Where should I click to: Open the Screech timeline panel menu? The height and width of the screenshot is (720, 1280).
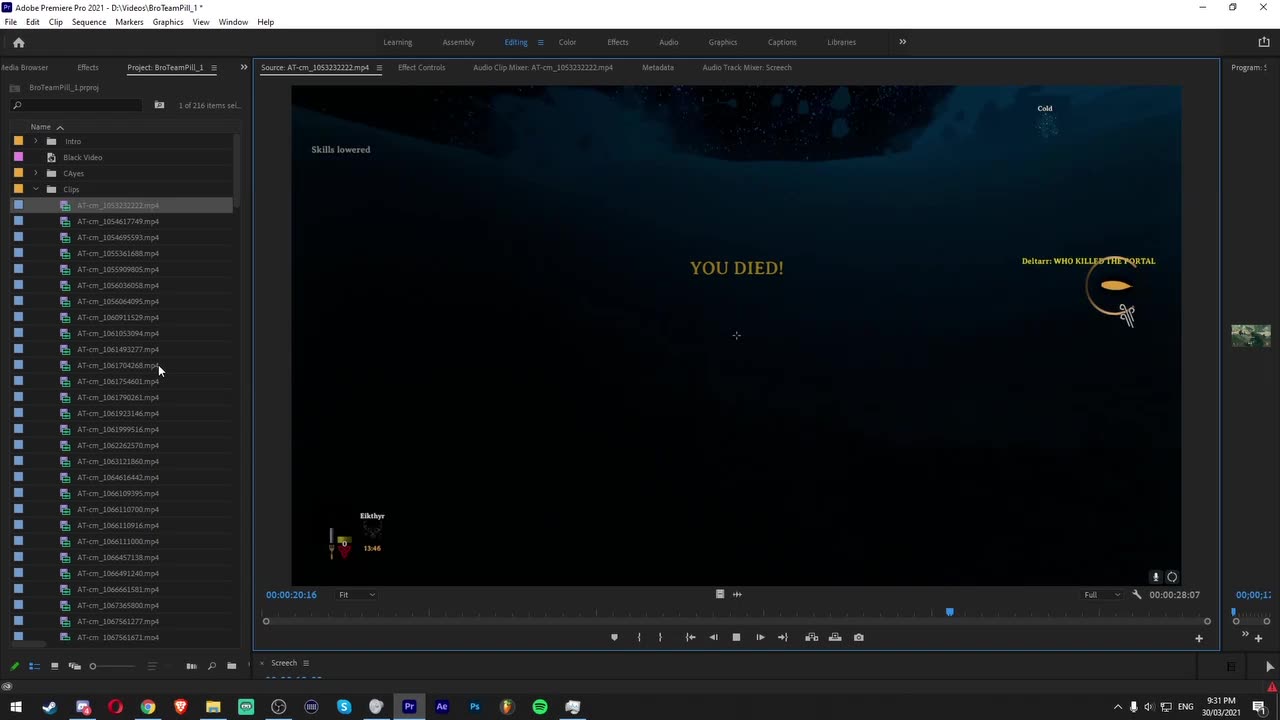pyautogui.click(x=306, y=663)
